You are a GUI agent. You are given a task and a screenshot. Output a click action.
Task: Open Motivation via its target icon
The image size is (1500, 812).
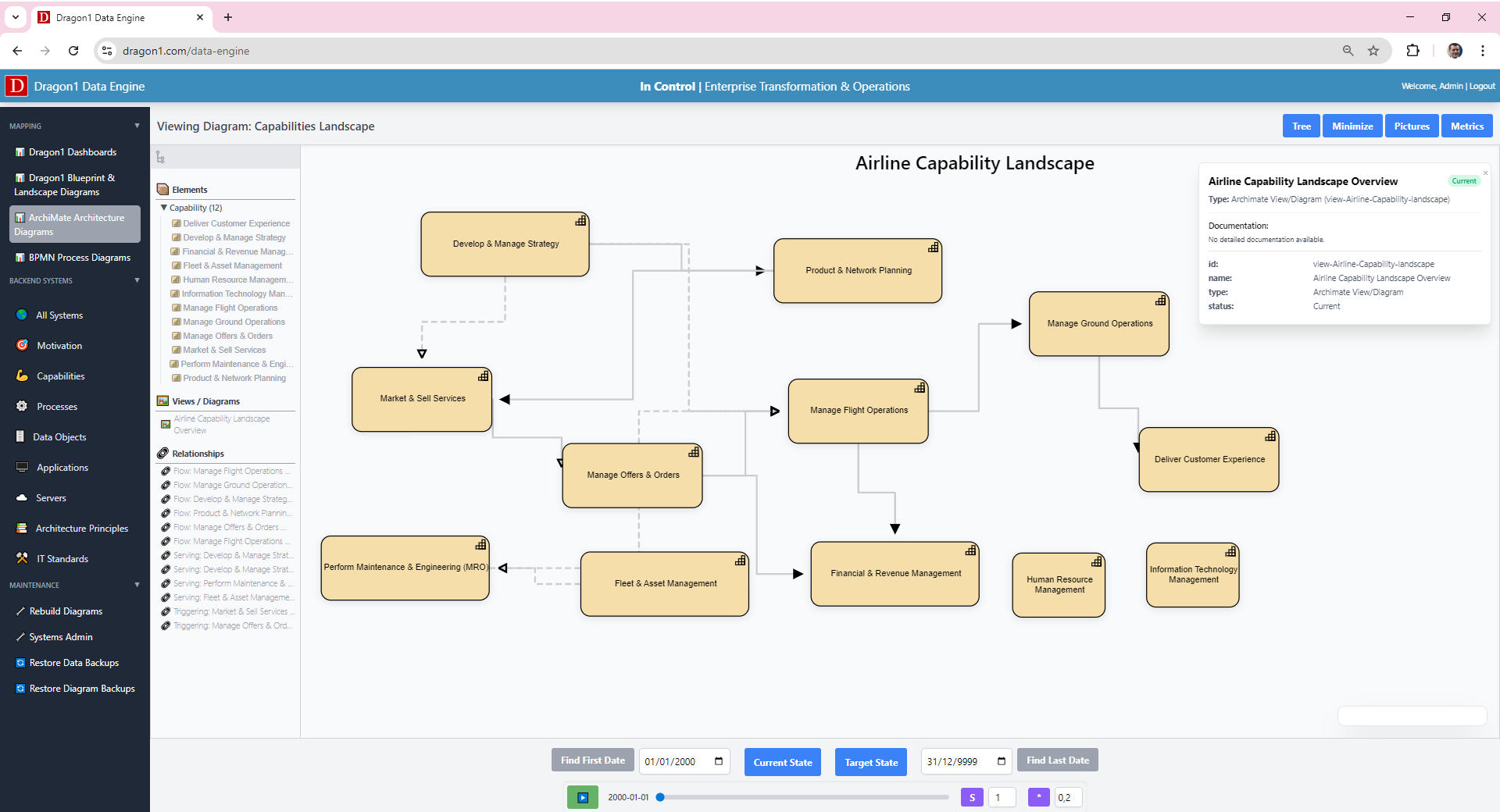point(22,345)
